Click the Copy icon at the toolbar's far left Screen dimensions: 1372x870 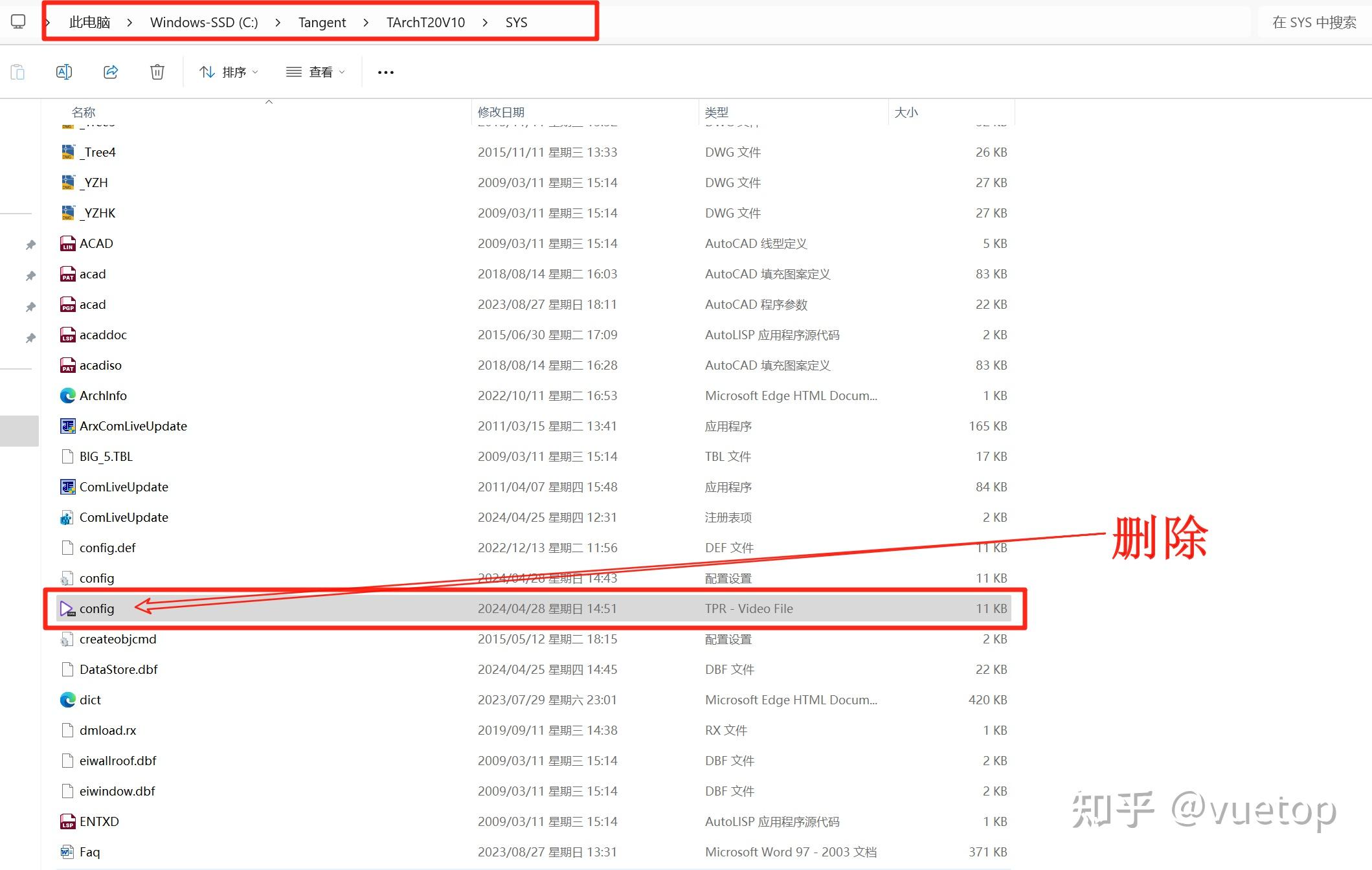click(x=17, y=72)
